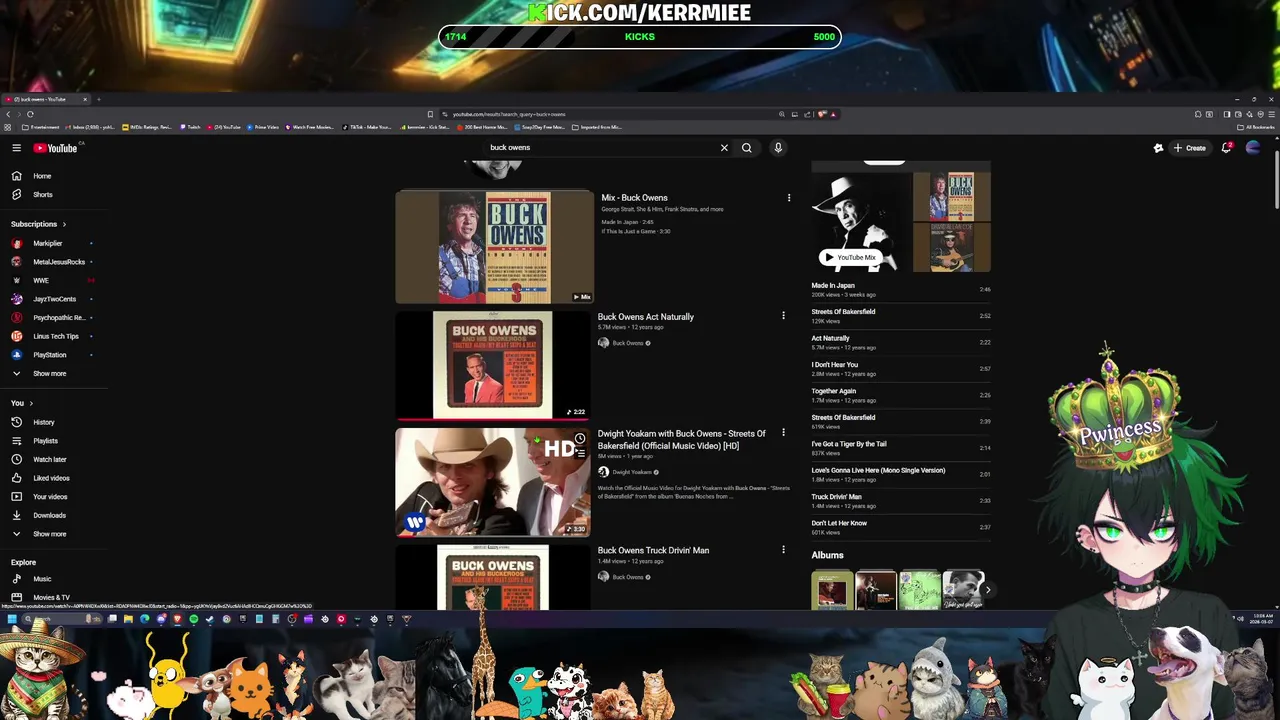
Task: Reload the page with the browser refresh icon
Action: tap(30, 114)
